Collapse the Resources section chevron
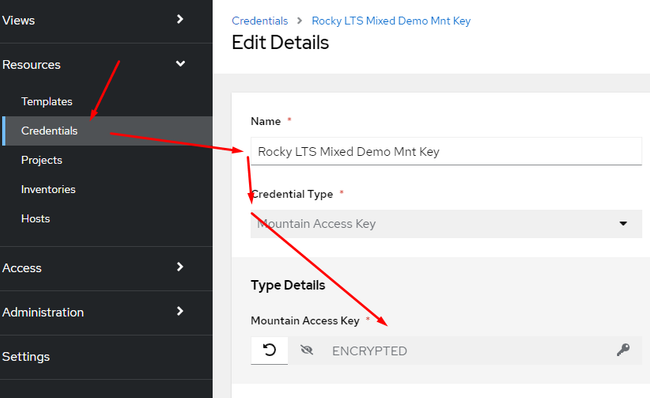 (180, 64)
